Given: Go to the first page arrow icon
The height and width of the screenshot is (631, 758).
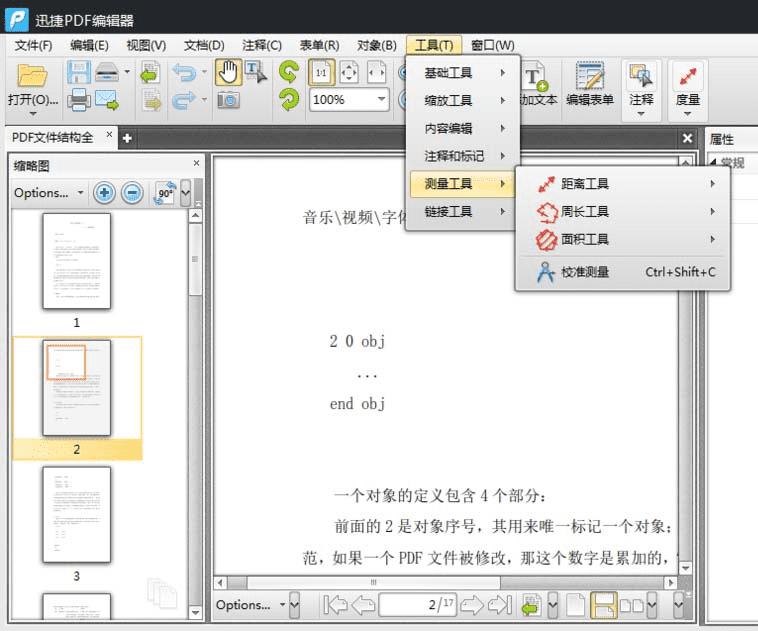Looking at the screenshot, I should coord(335,604).
